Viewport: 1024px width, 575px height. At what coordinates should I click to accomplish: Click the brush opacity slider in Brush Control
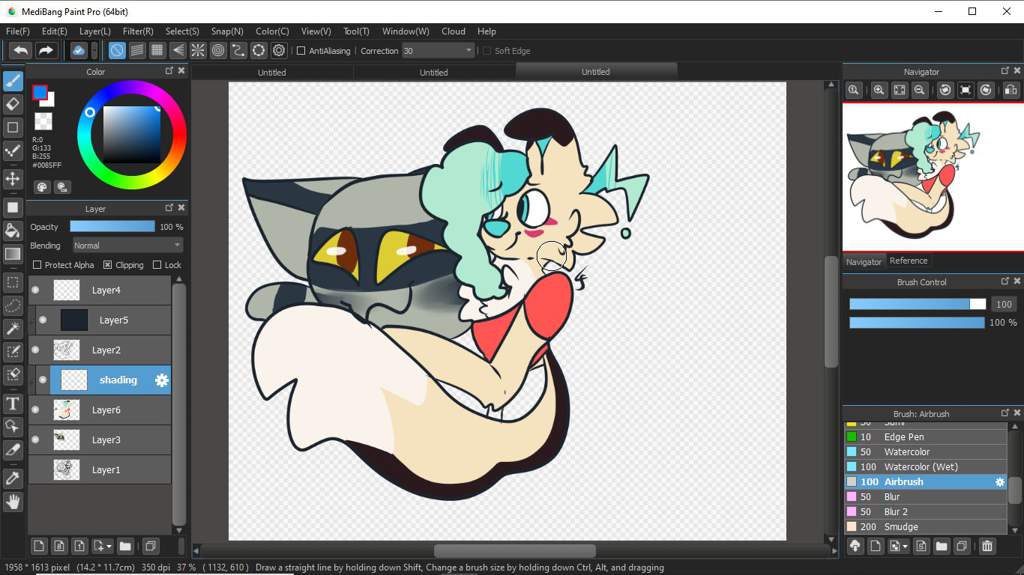coord(917,323)
